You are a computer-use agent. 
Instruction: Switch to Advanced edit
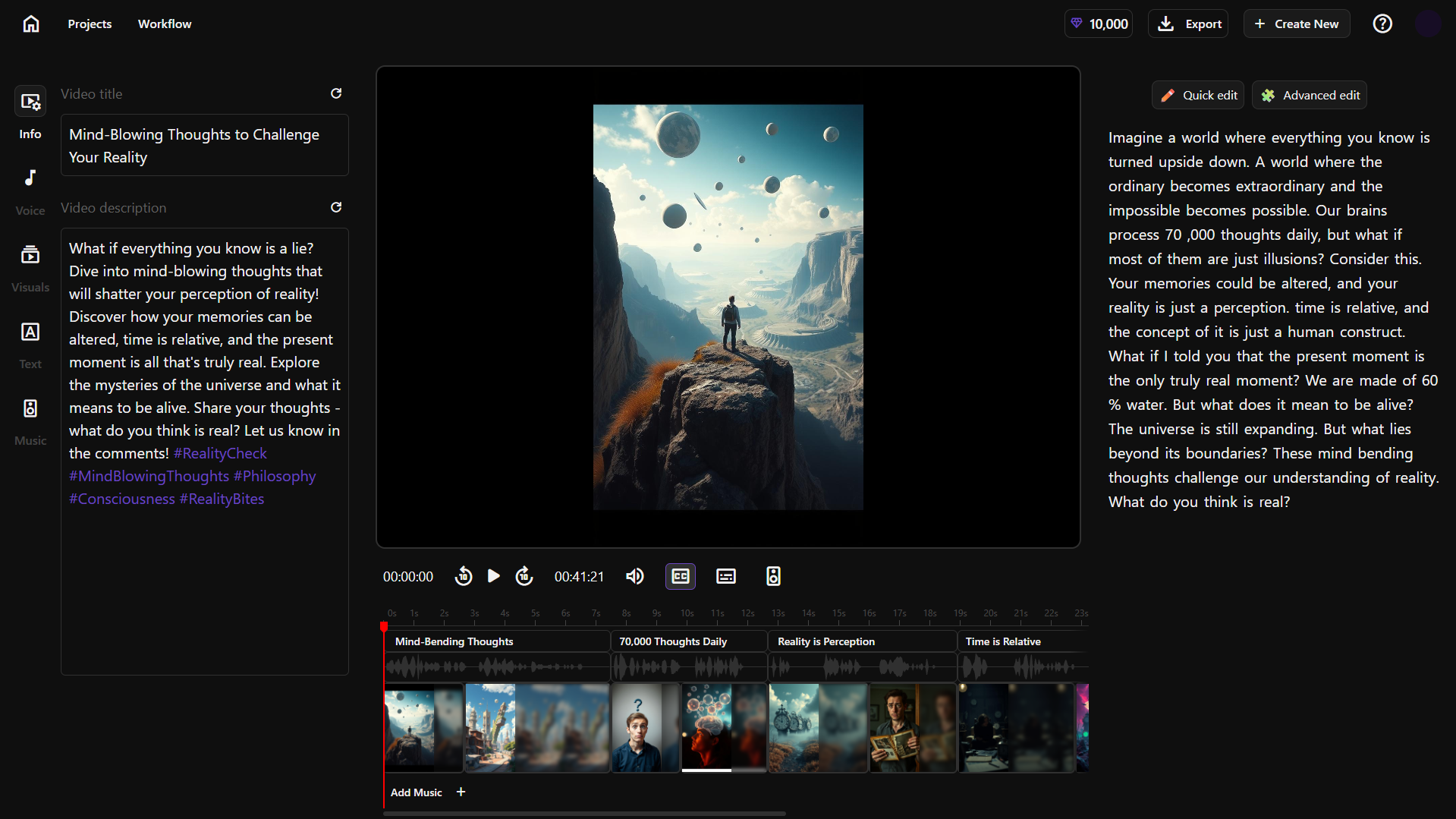[1310, 96]
